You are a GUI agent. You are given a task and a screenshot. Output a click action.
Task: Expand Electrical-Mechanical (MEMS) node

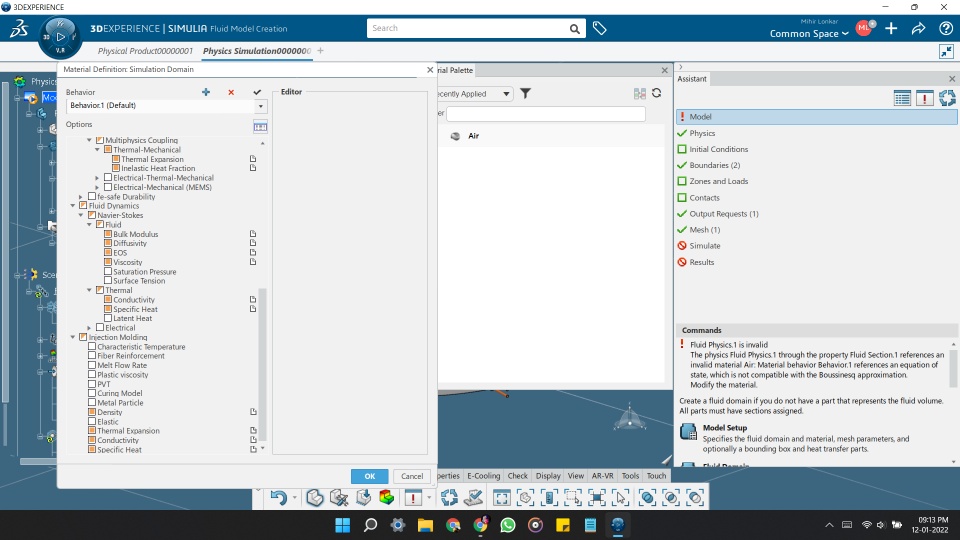pos(97,187)
